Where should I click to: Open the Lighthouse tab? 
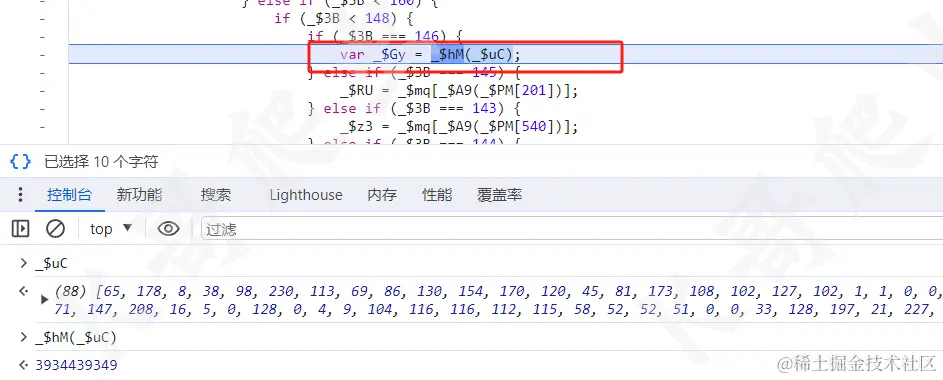306,195
